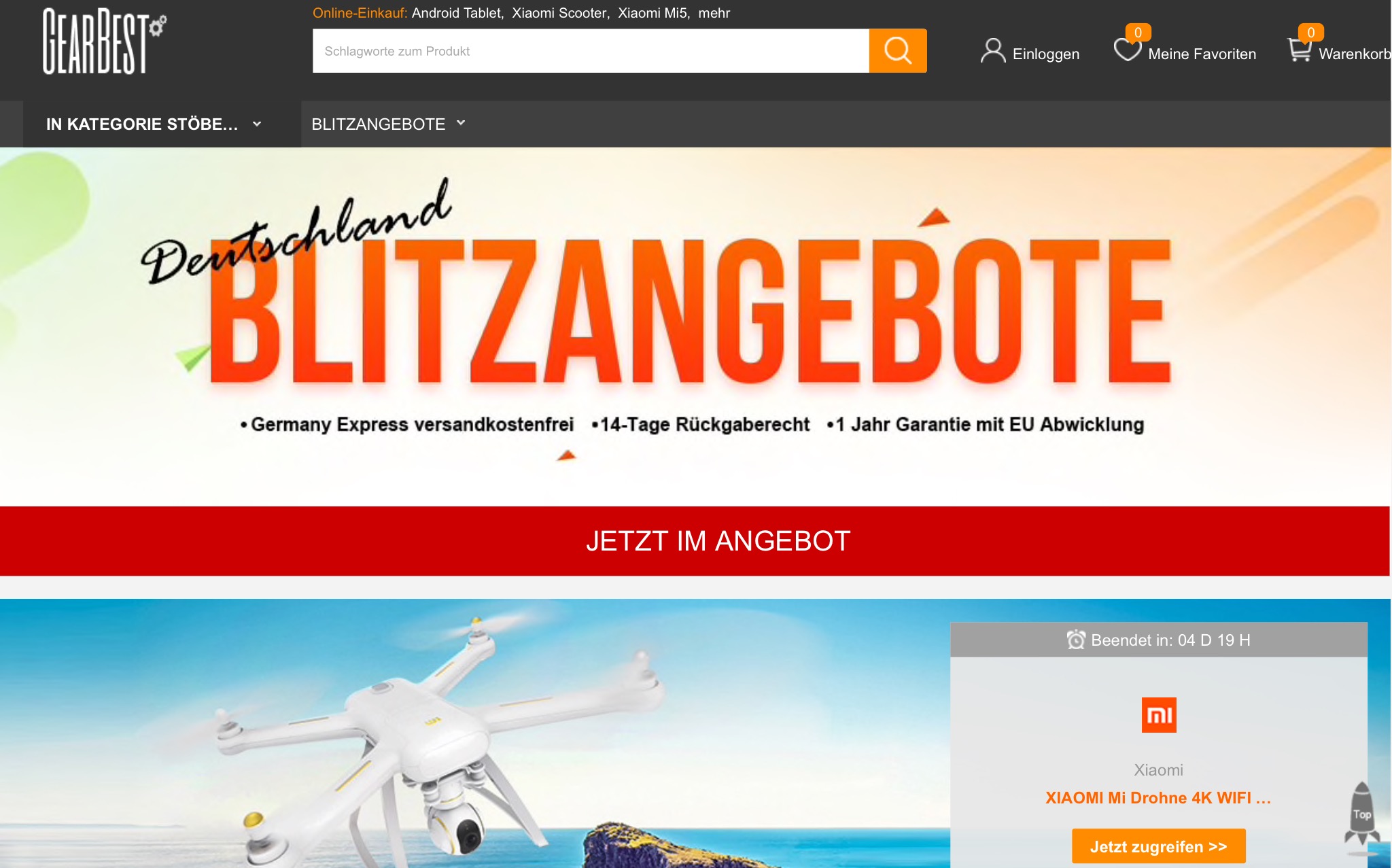The height and width of the screenshot is (868, 1392).
Task: Click the red Xiaomi MI logo
Action: pos(1159,715)
